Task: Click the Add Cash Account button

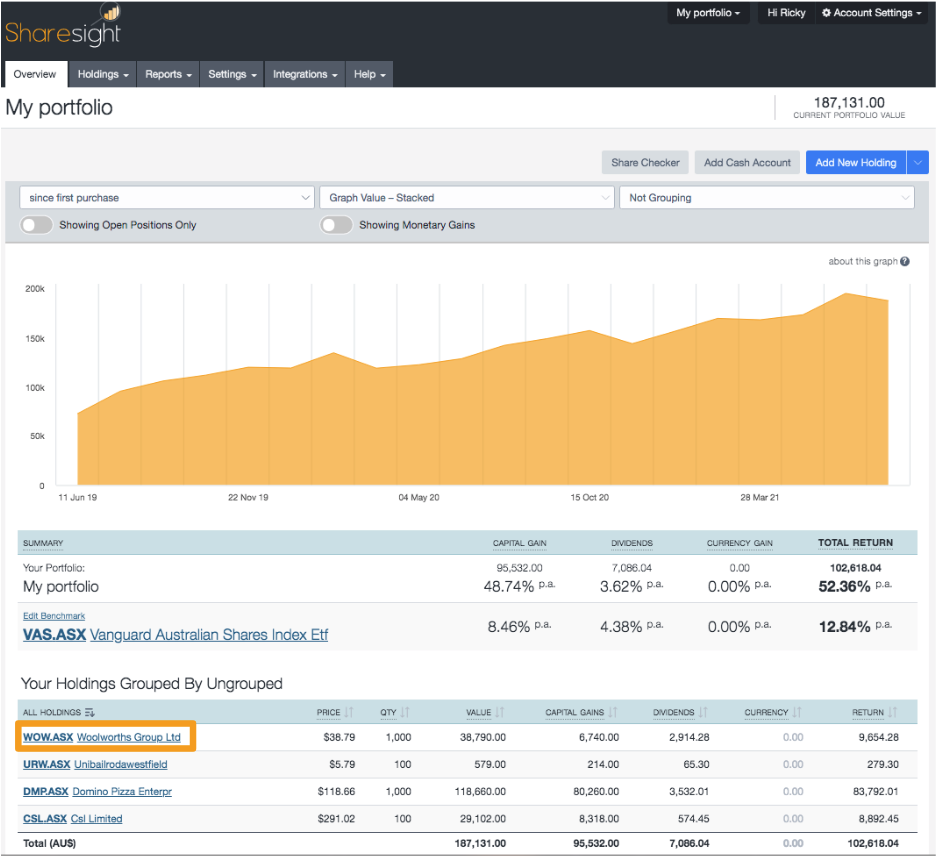Action: (747, 163)
